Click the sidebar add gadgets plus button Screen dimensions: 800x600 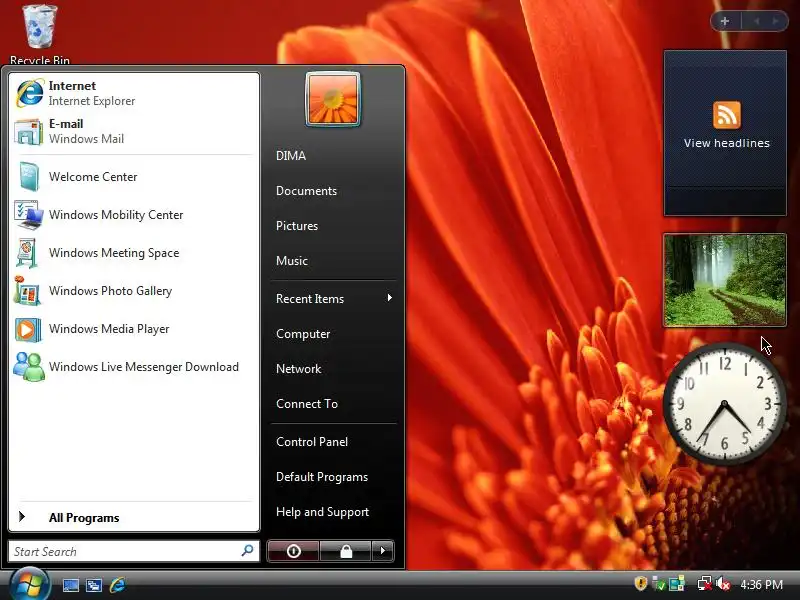point(725,21)
